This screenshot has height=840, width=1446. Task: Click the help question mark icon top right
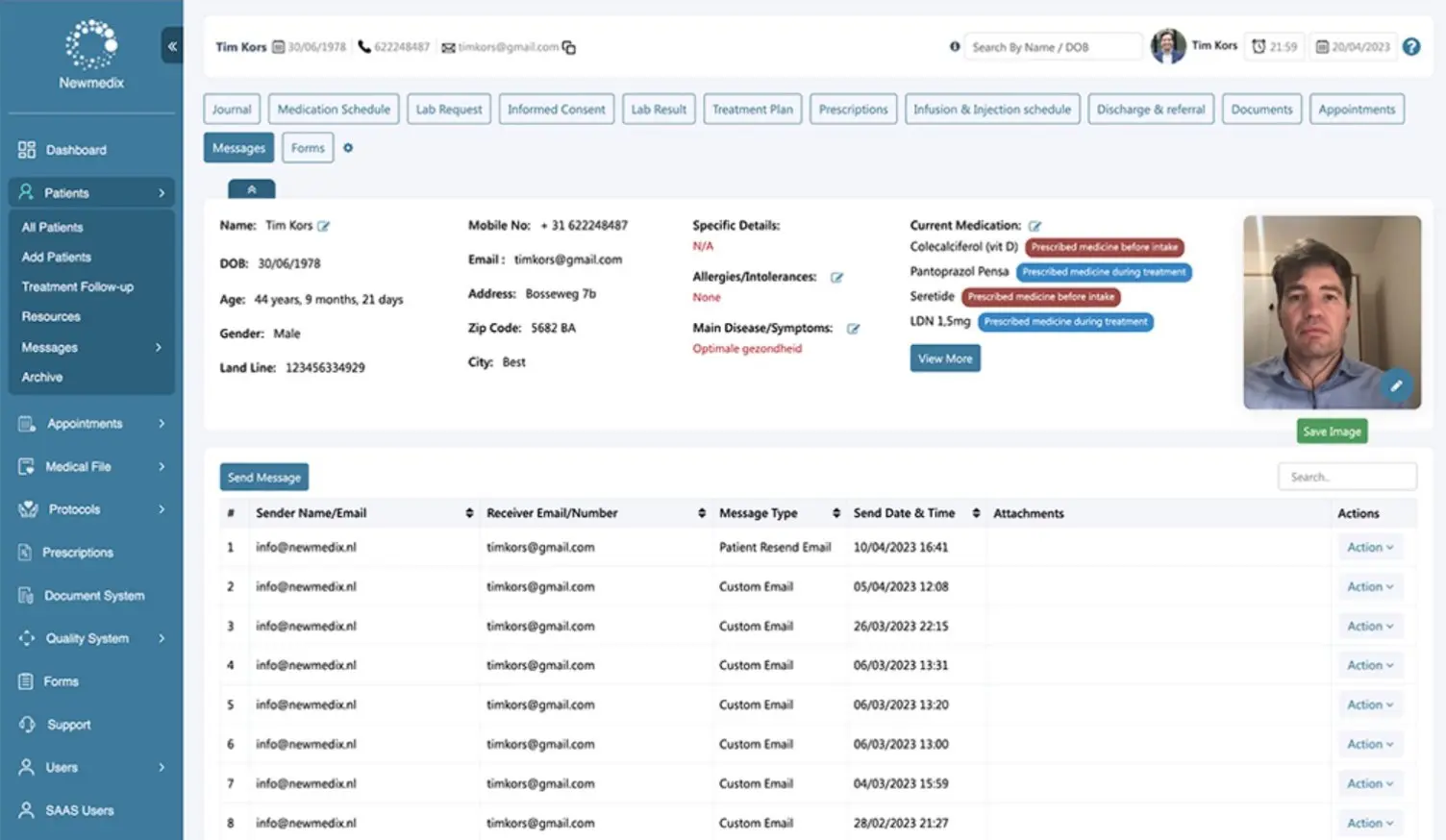pos(1411,46)
